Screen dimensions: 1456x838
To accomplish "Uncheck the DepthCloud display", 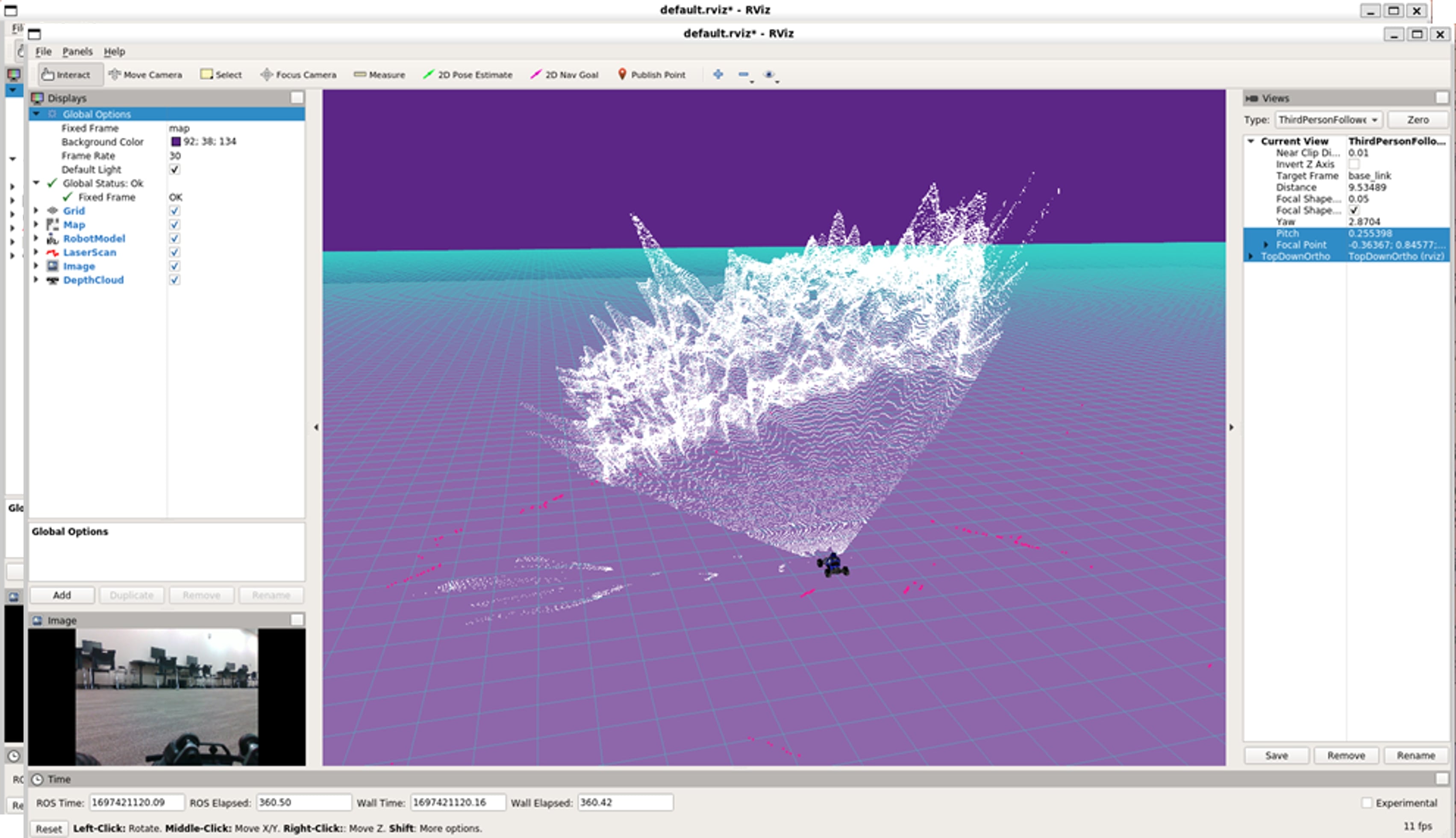I will [x=175, y=280].
